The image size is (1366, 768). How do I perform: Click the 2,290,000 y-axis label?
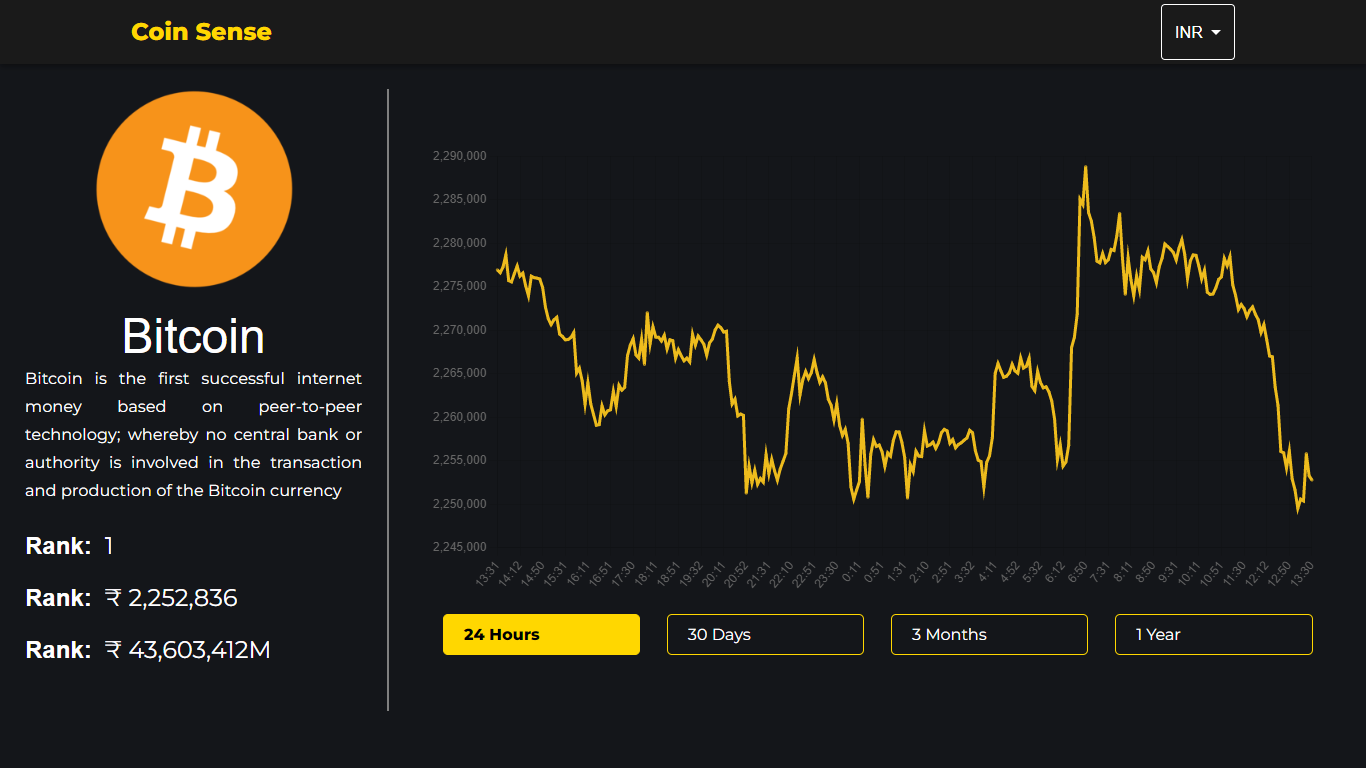459,156
